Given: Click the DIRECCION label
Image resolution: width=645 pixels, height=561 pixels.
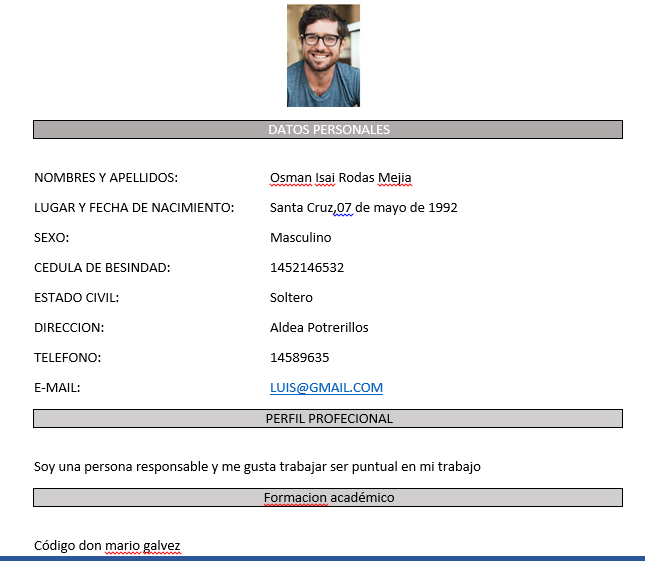Looking at the screenshot, I should (x=69, y=328).
